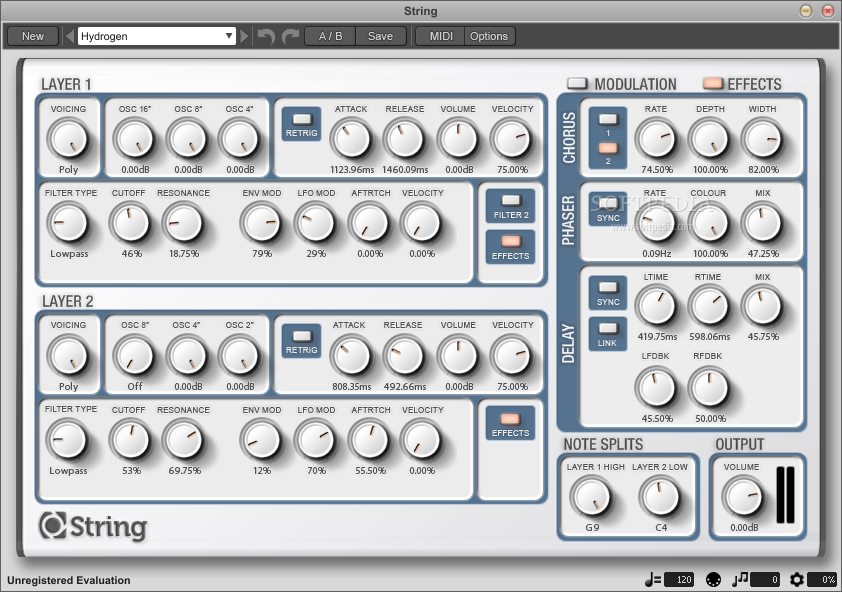
Task: Go to next preset arrow
Action: click(244, 36)
